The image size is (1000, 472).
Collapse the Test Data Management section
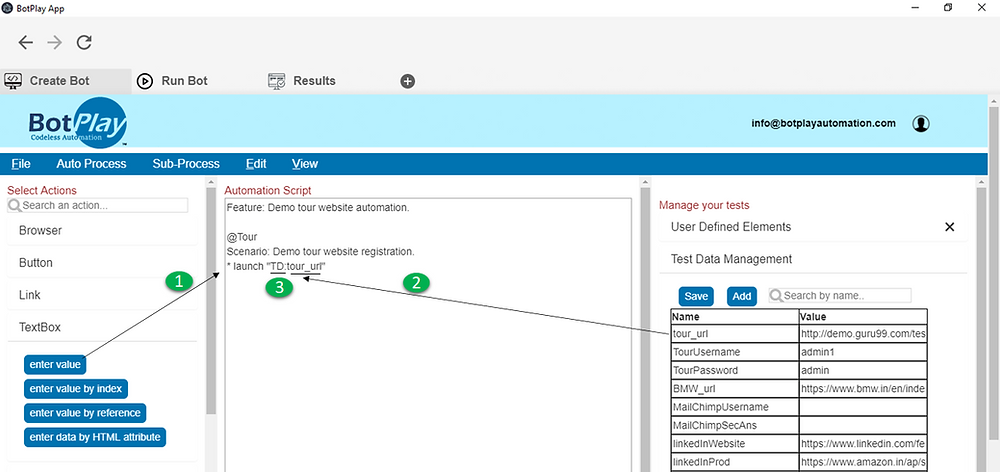(812, 259)
